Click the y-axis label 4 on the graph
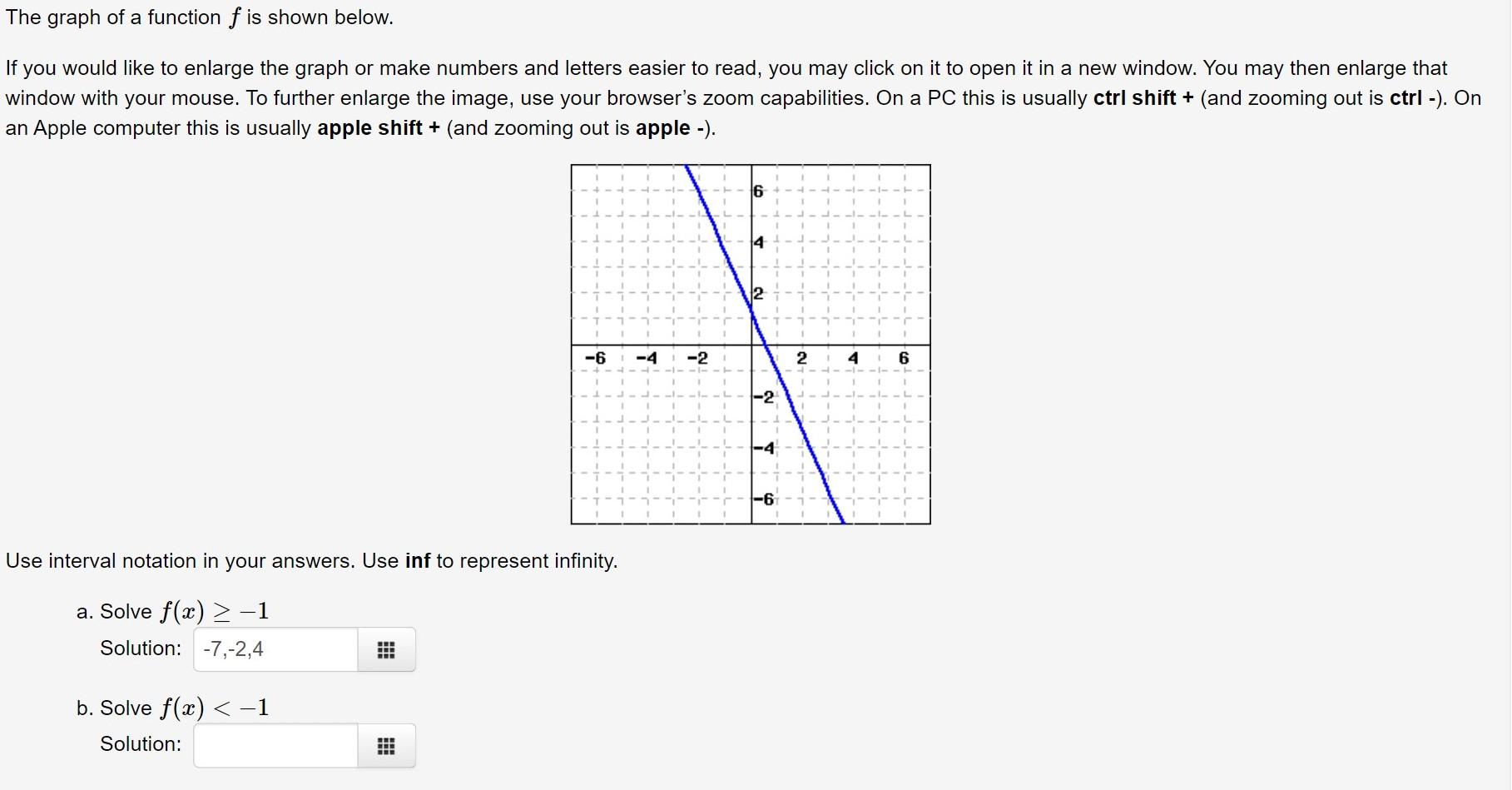The width and height of the screenshot is (1512, 790). [757, 244]
